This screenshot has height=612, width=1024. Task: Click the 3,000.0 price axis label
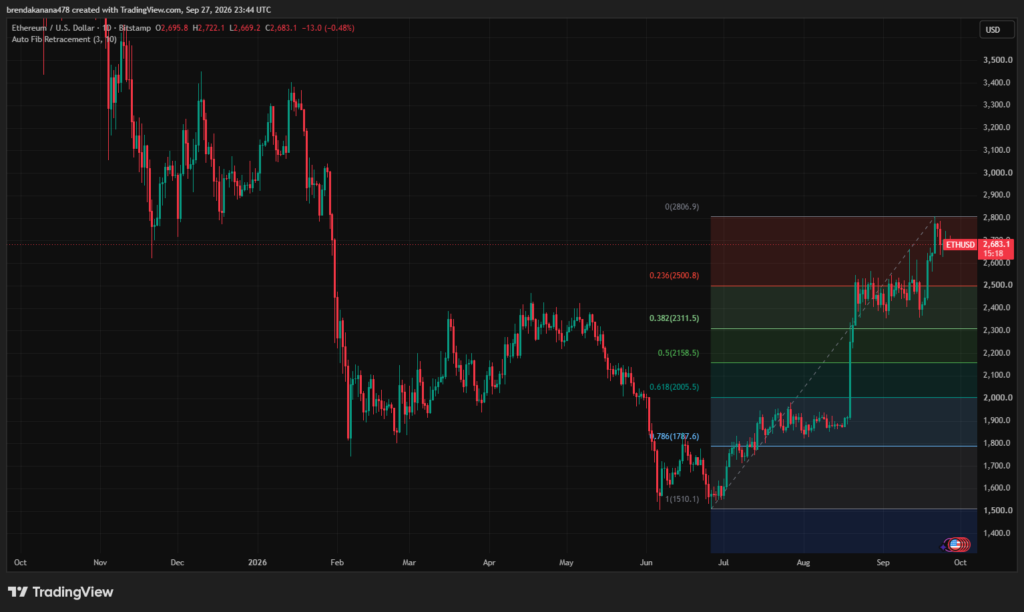point(997,173)
